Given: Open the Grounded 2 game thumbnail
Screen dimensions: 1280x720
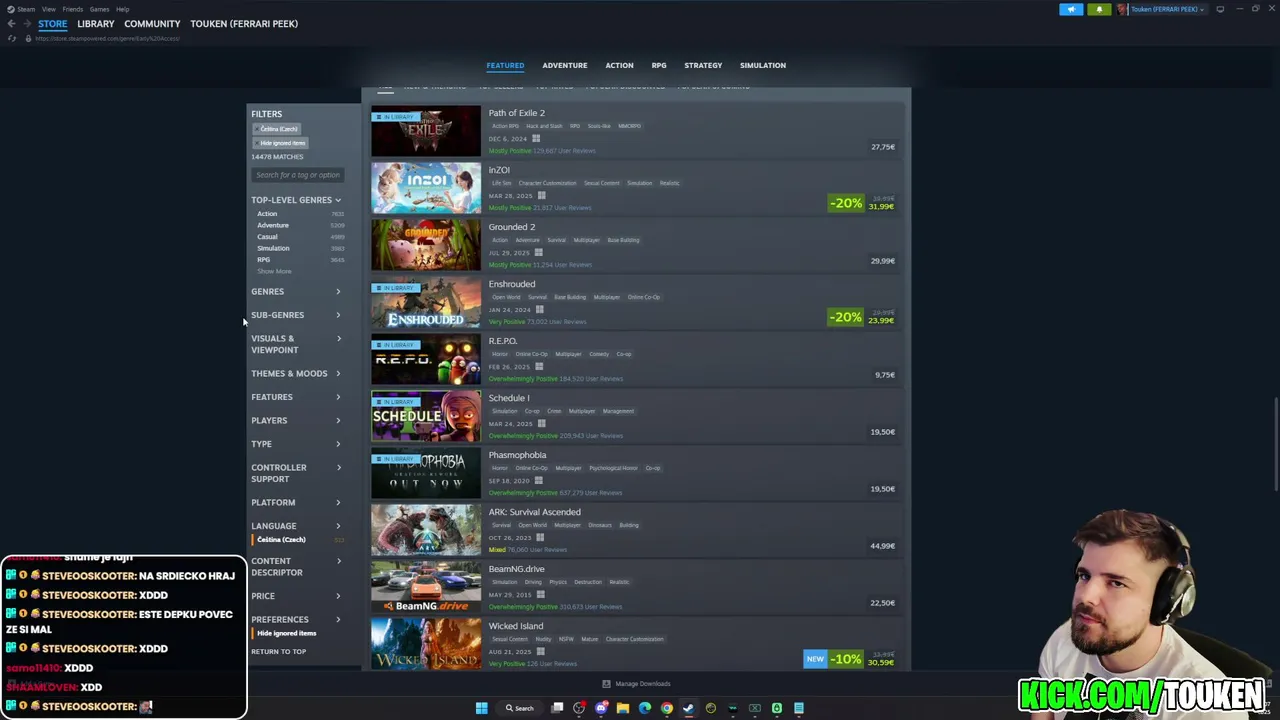Looking at the screenshot, I should tap(426, 245).
